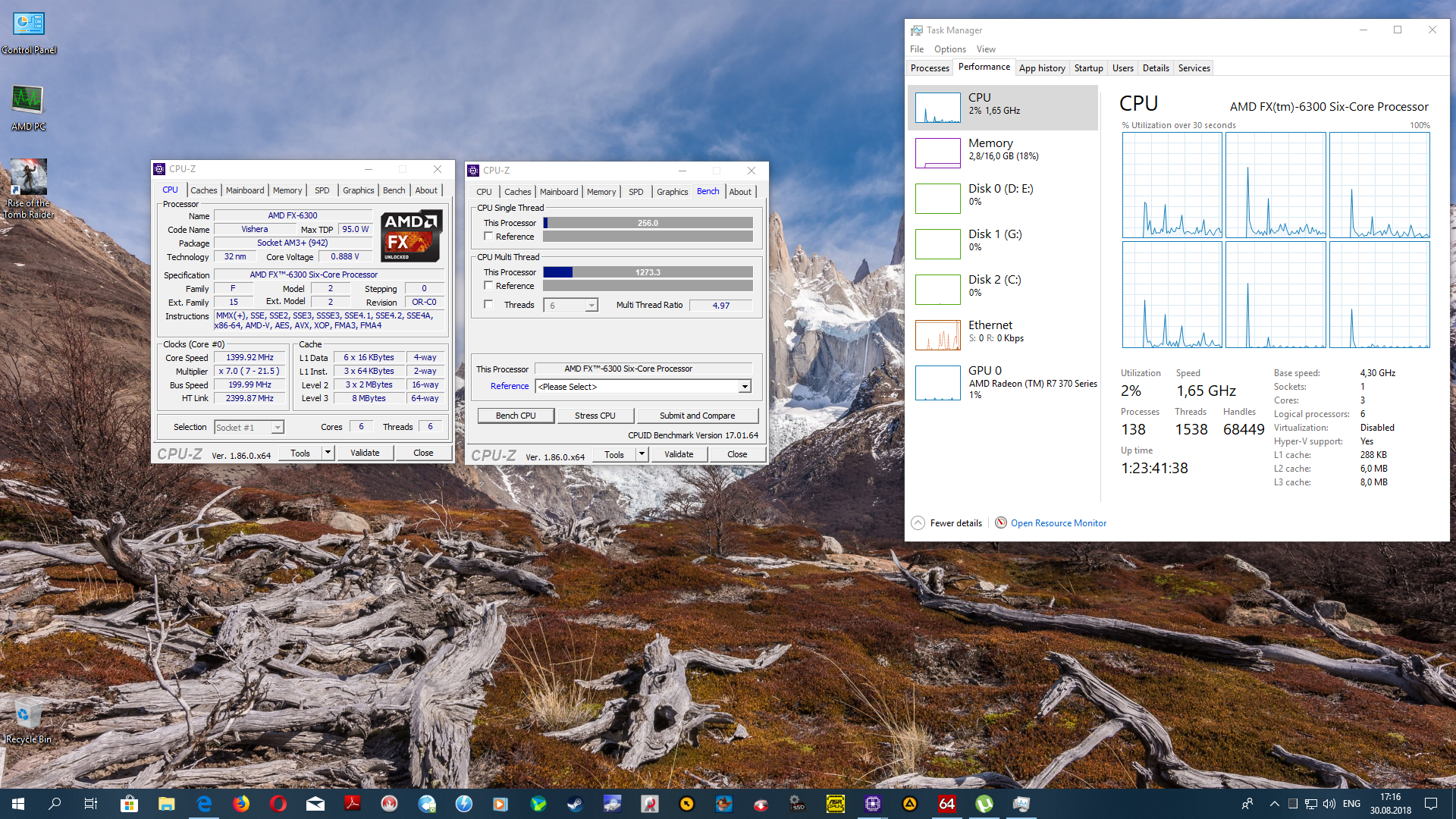Open AIMP player from taskbar
This screenshot has height=819, width=1456.
click(910, 804)
